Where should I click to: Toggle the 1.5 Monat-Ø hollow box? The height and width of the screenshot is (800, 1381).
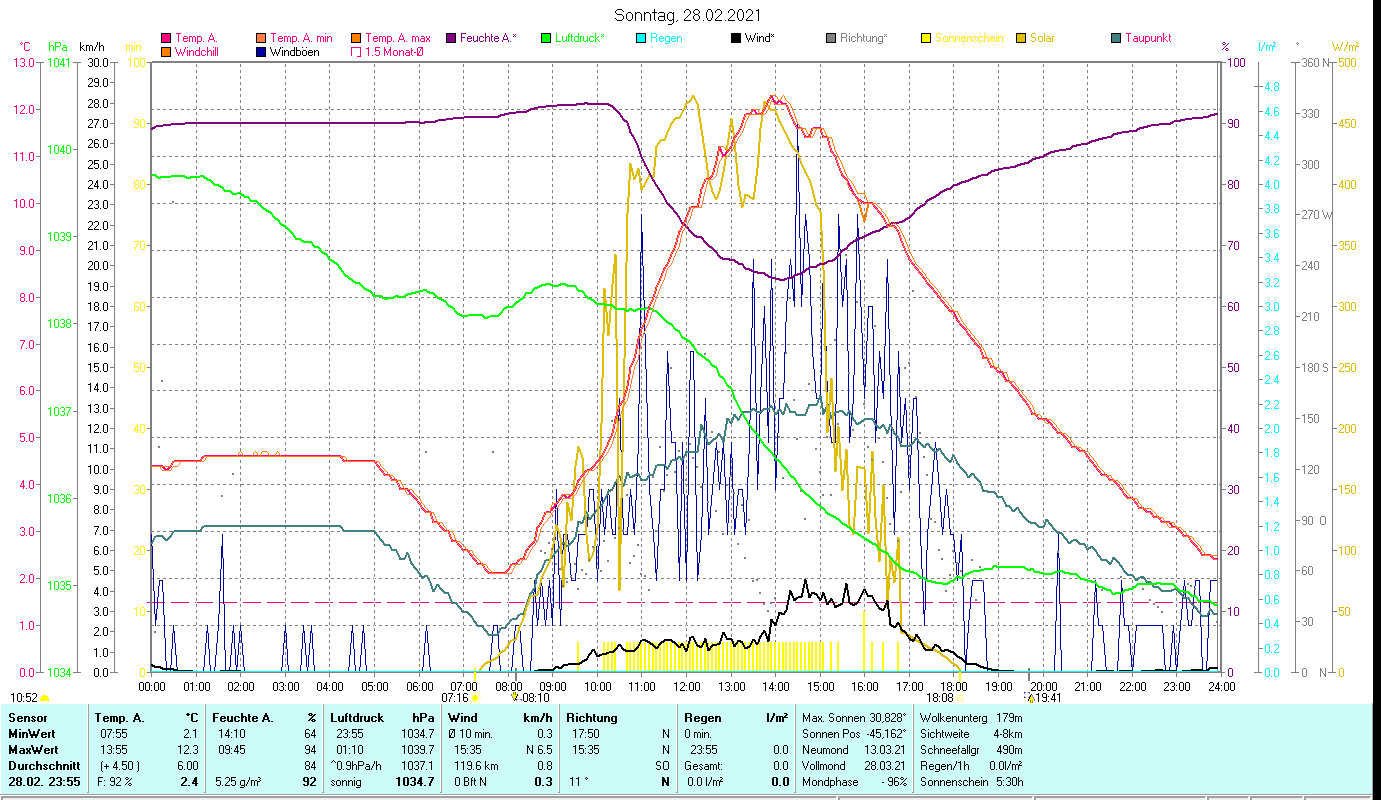tap(356, 52)
